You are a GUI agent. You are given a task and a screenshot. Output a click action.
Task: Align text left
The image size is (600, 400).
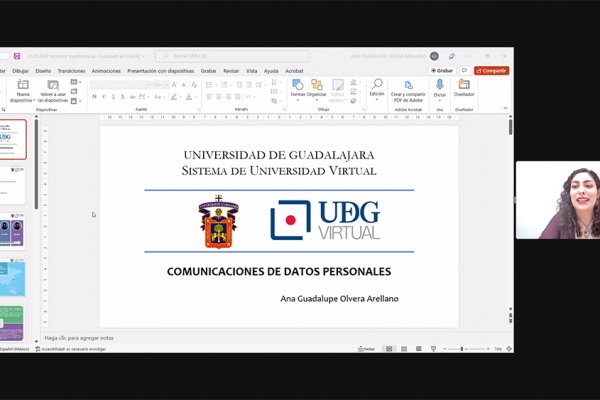coord(209,97)
